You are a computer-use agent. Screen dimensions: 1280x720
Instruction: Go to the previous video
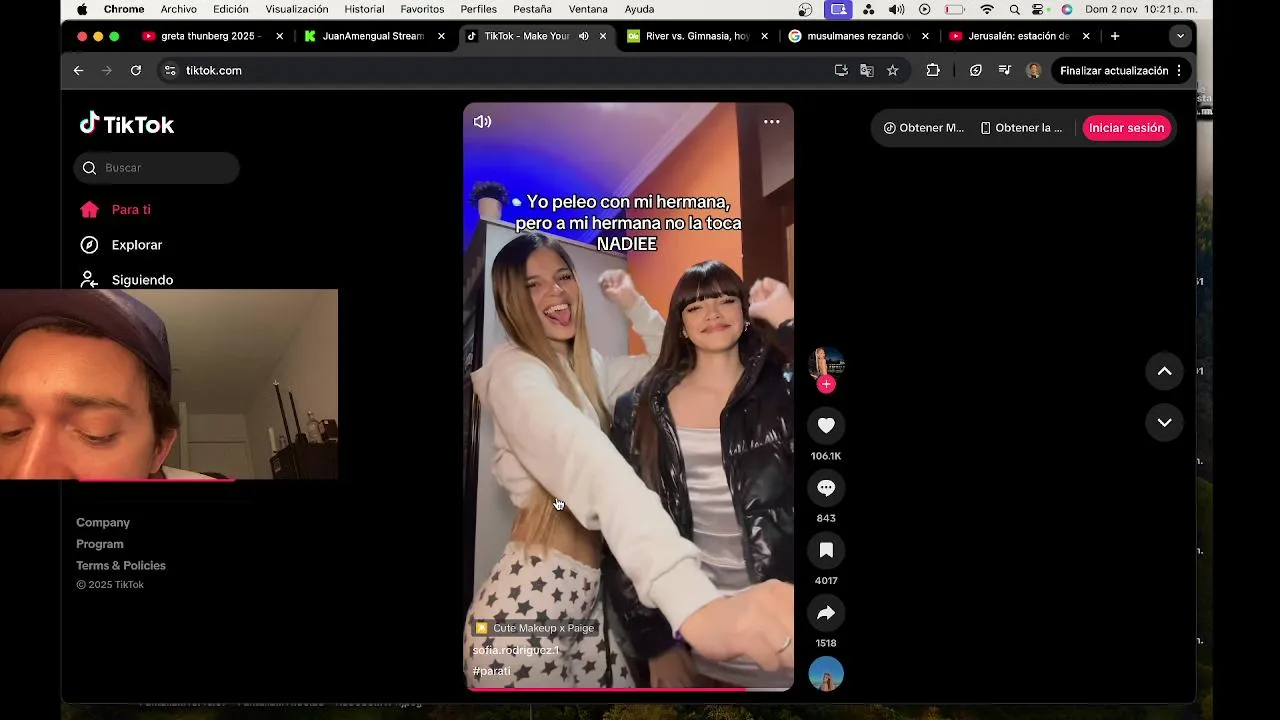pyautogui.click(x=1164, y=371)
